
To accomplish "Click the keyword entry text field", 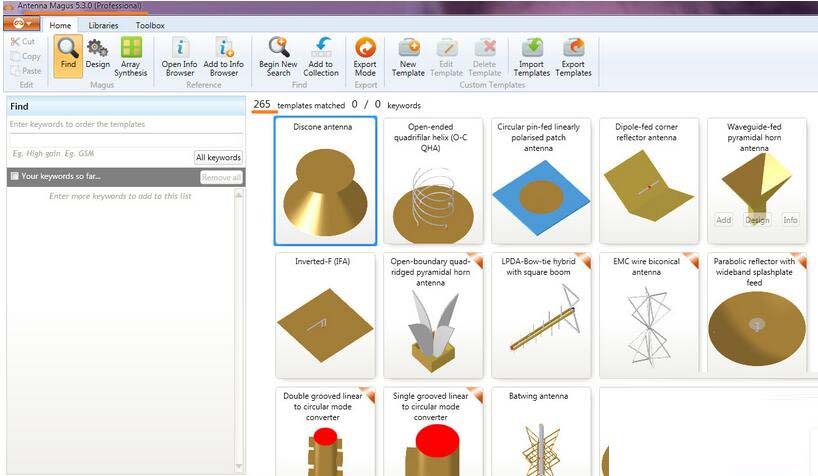I will [126, 139].
